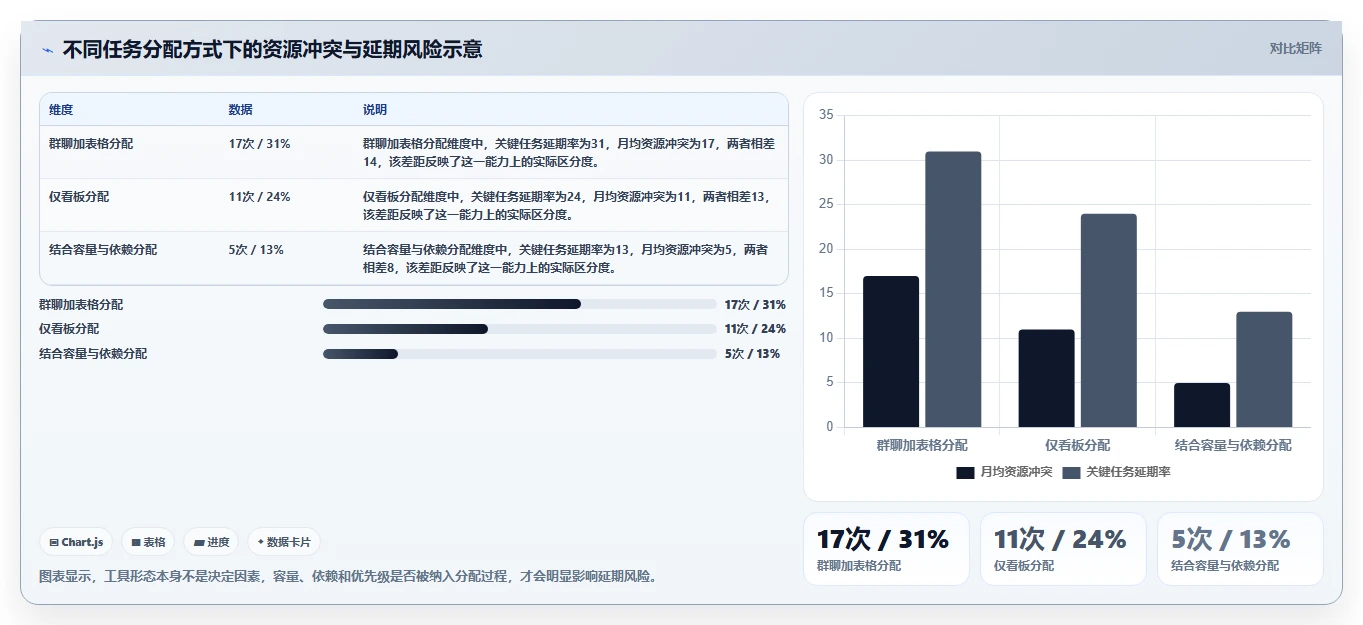Click footer note starting 图表显示
The height and width of the screenshot is (625, 1363).
point(348,577)
